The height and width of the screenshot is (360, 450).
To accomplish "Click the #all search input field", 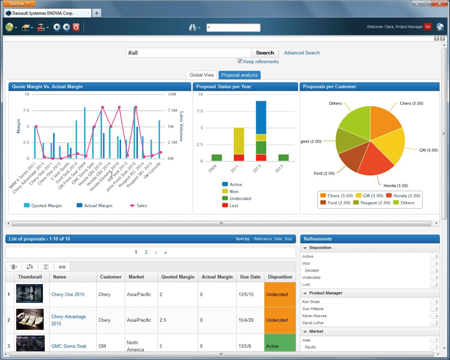I will 188,53.
